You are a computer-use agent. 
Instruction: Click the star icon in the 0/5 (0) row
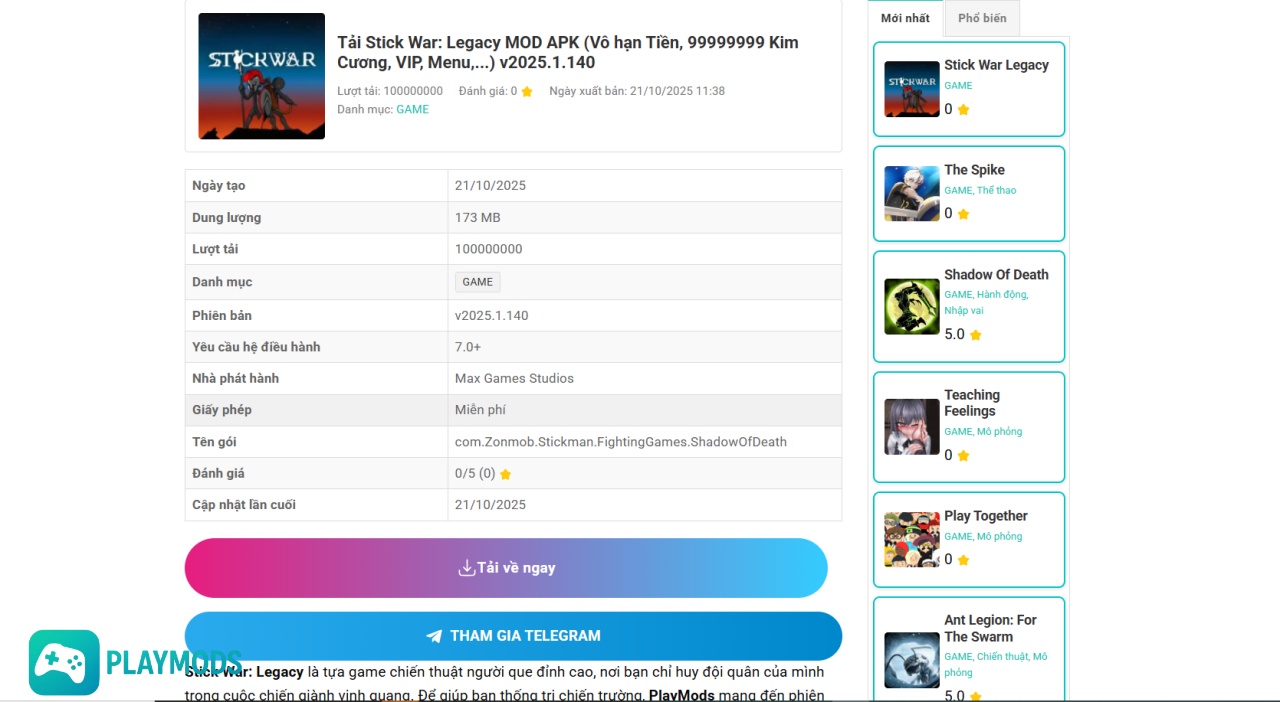click(505, 474)
